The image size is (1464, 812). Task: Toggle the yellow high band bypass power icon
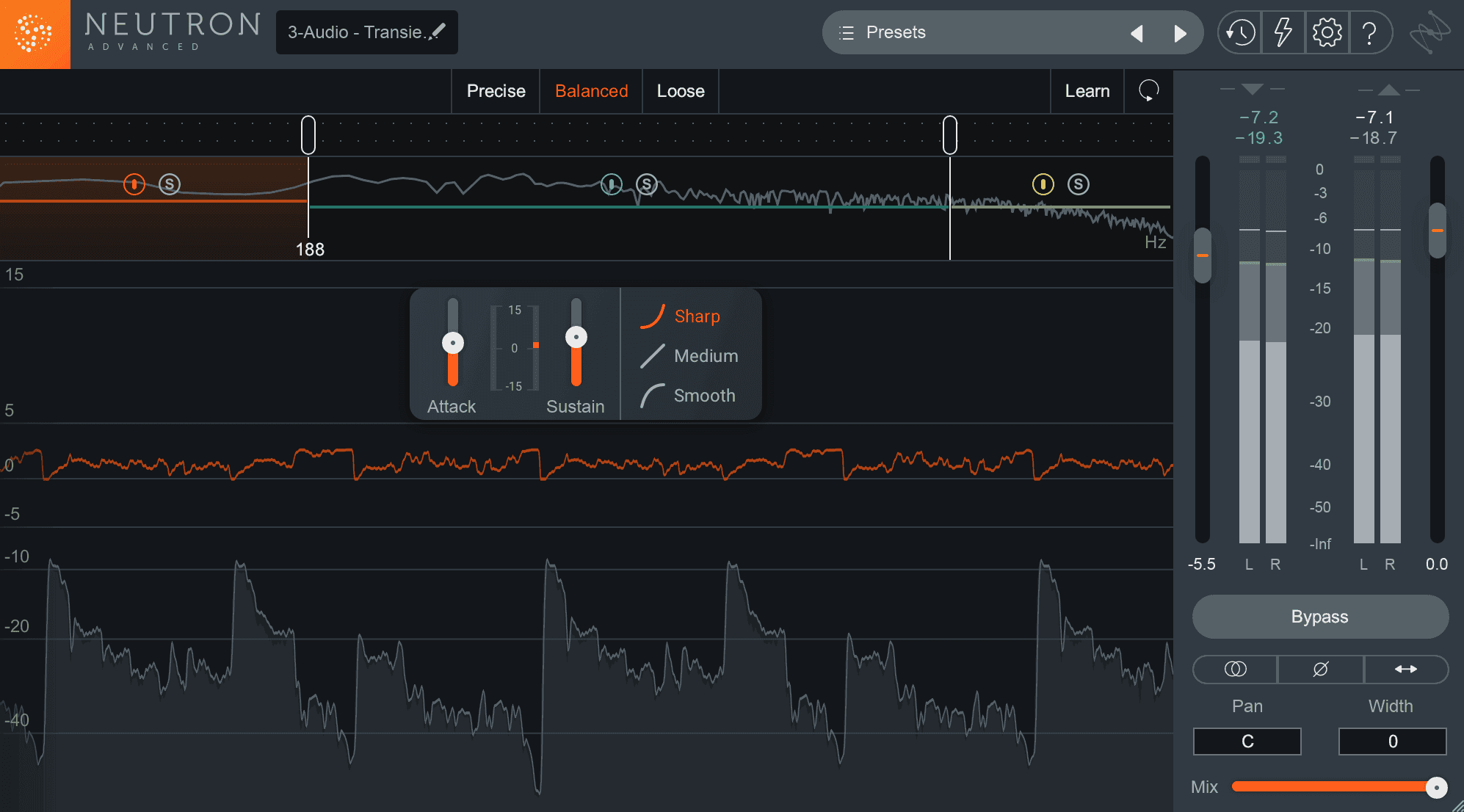(x=1043, y=184)
